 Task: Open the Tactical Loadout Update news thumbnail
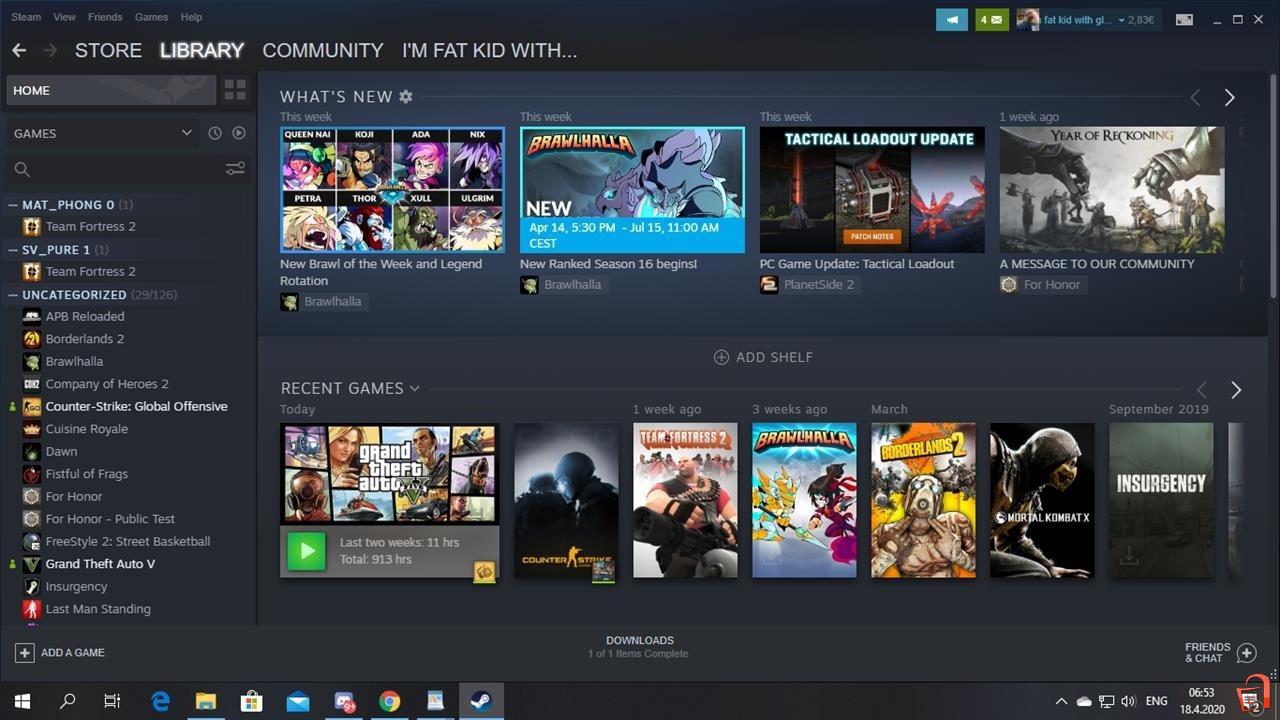[x=872, y=190]
